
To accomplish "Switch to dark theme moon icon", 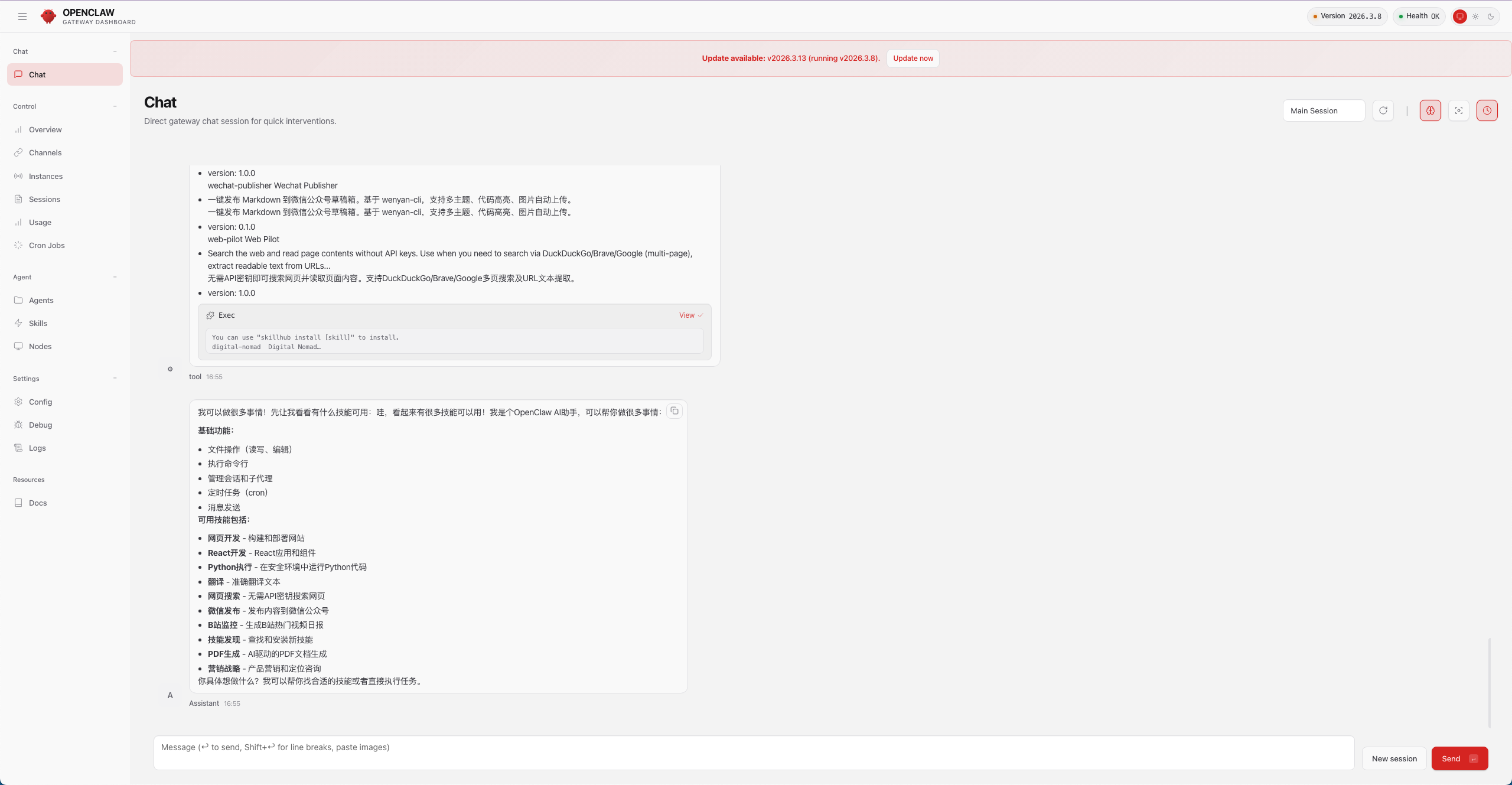I will click(1491, 17).
